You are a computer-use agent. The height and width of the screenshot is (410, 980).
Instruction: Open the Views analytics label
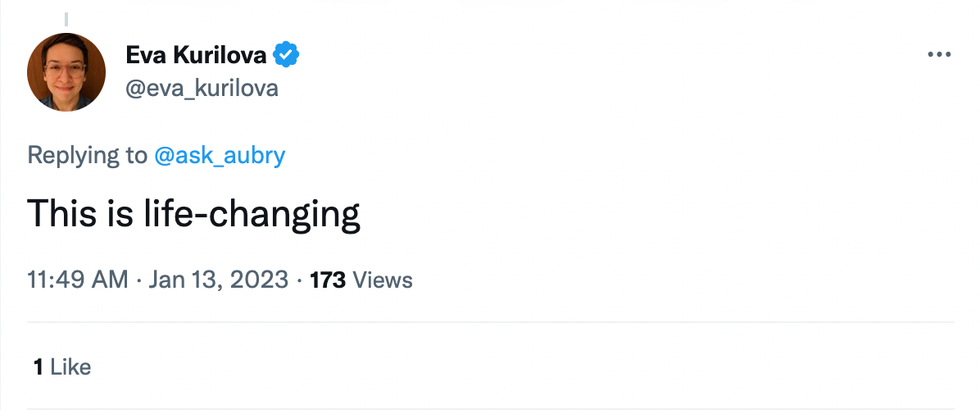click(x=382, y=279)
